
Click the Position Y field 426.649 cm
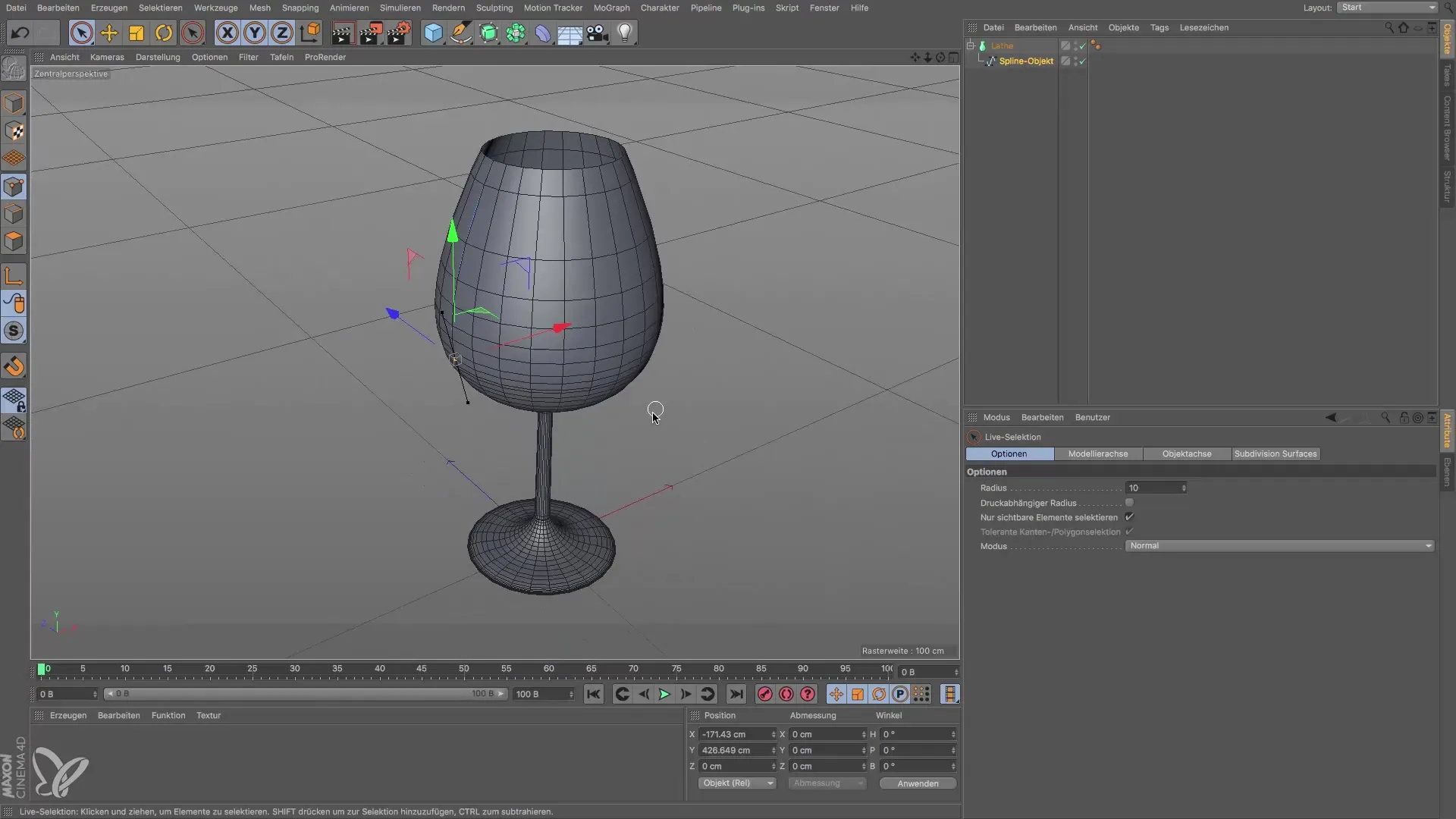pyautogui.click(x=736, y=750)
